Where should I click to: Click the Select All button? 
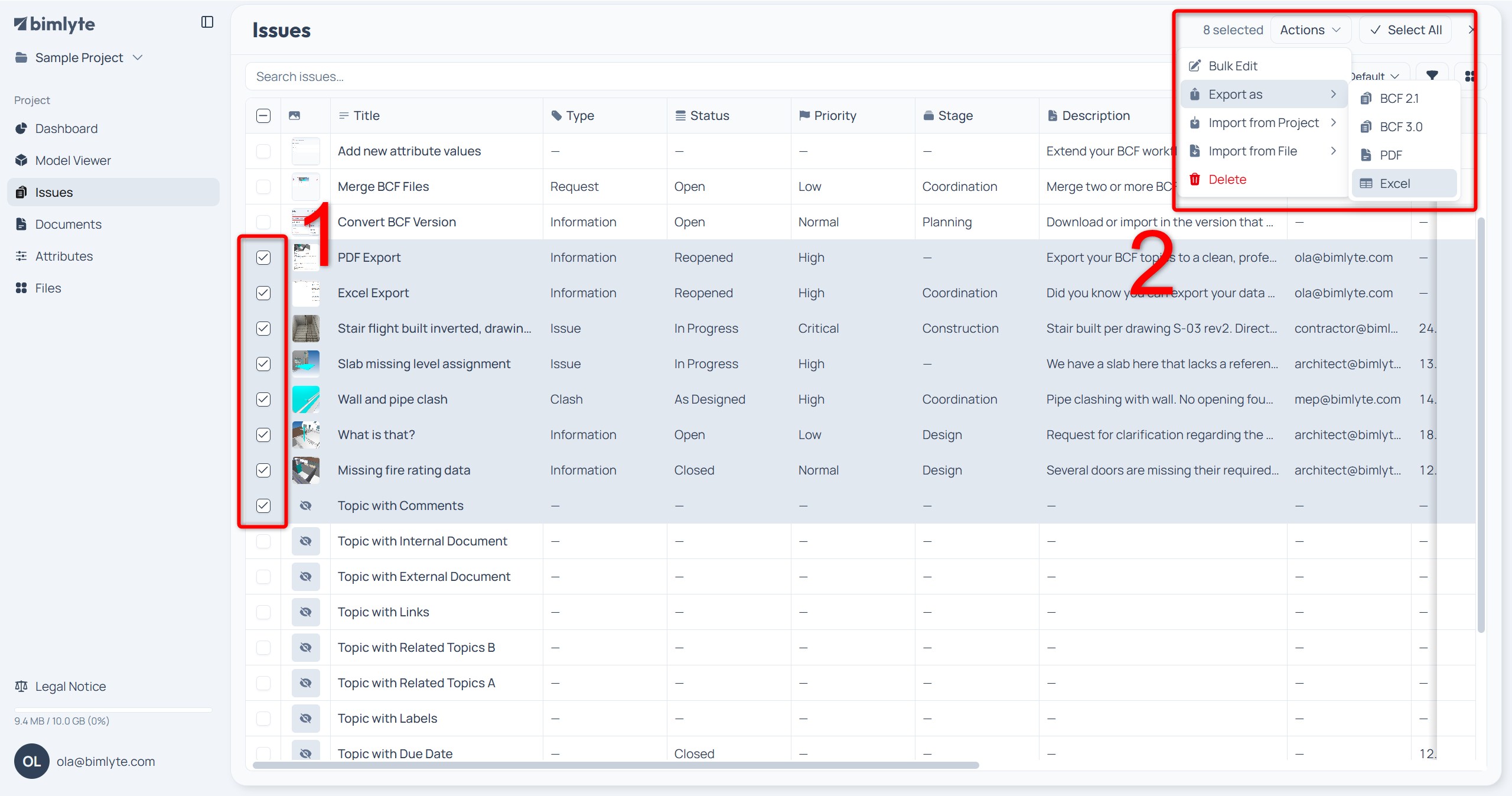[x=1405, y=30]
